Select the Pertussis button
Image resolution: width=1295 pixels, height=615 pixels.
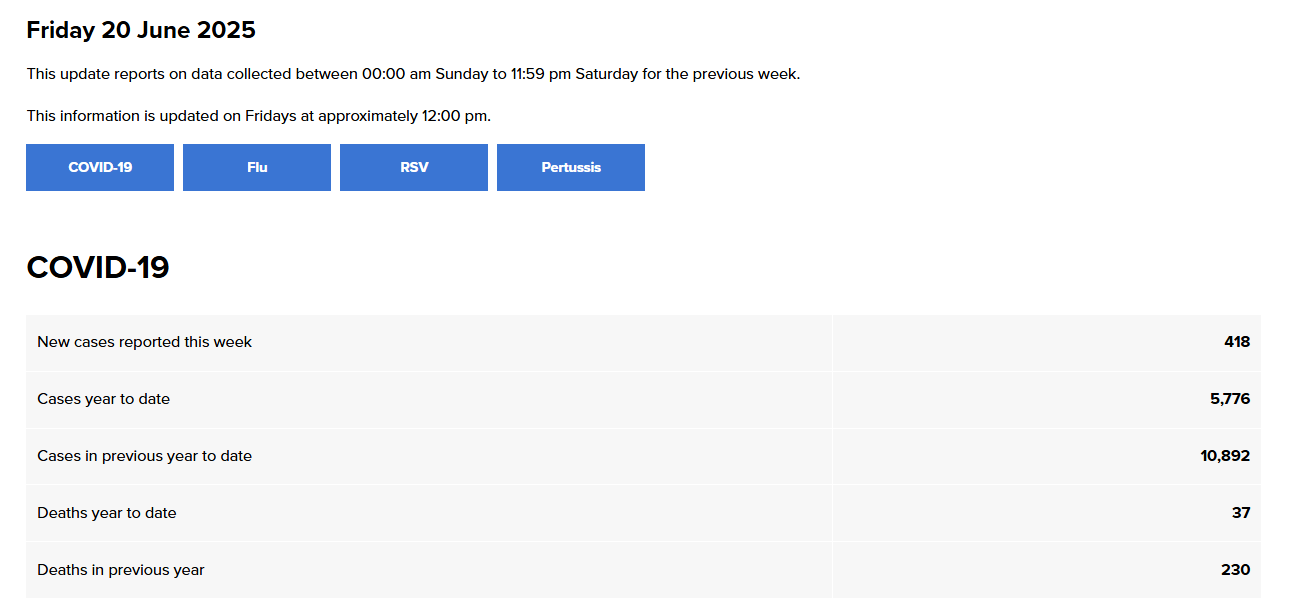coord(571,167)
